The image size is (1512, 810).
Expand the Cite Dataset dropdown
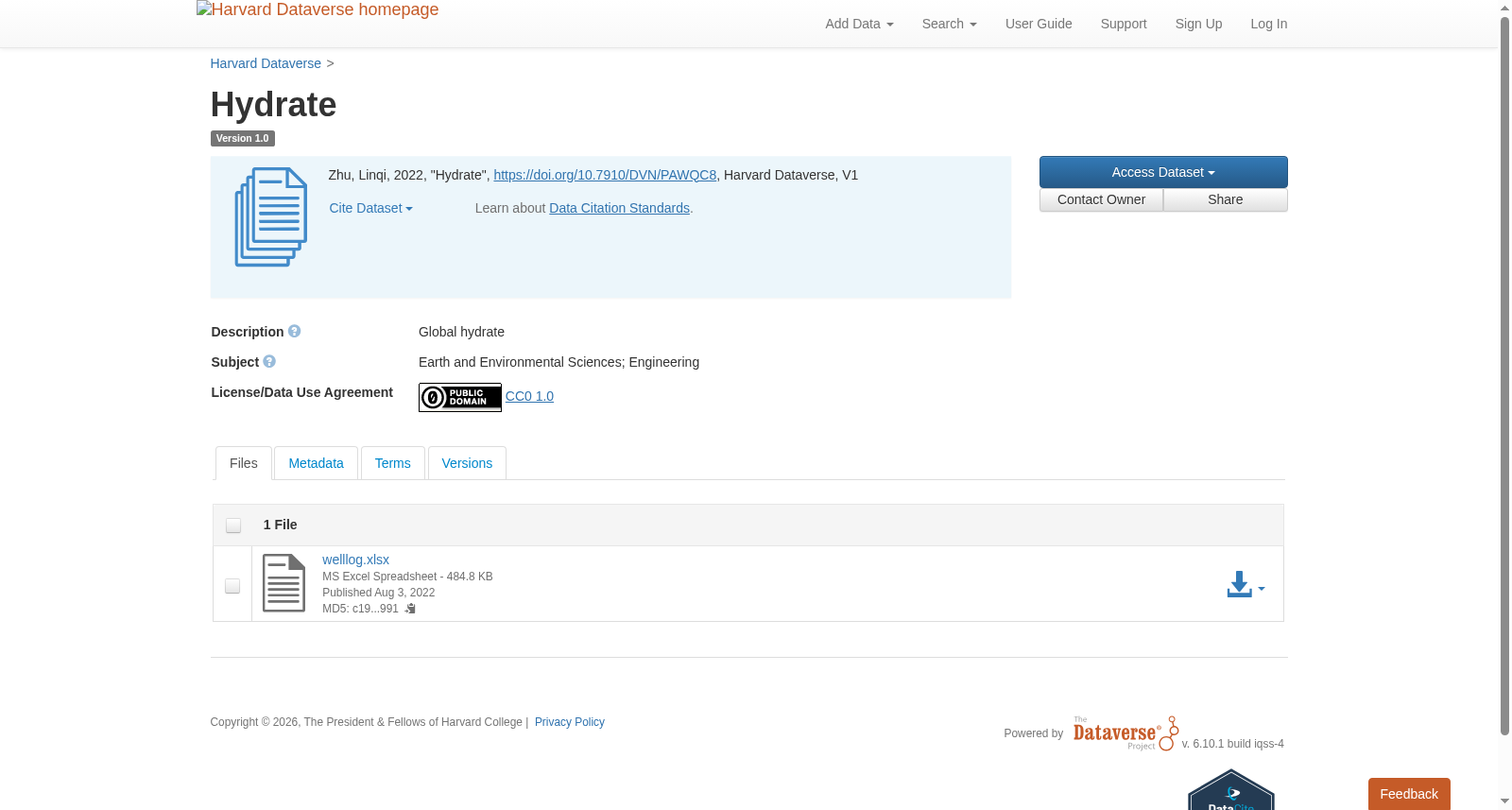(x=370, y=208)
